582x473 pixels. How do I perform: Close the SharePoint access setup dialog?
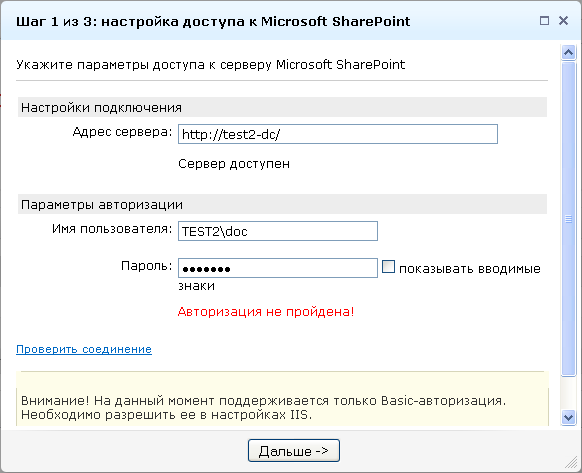pos(563,20)
